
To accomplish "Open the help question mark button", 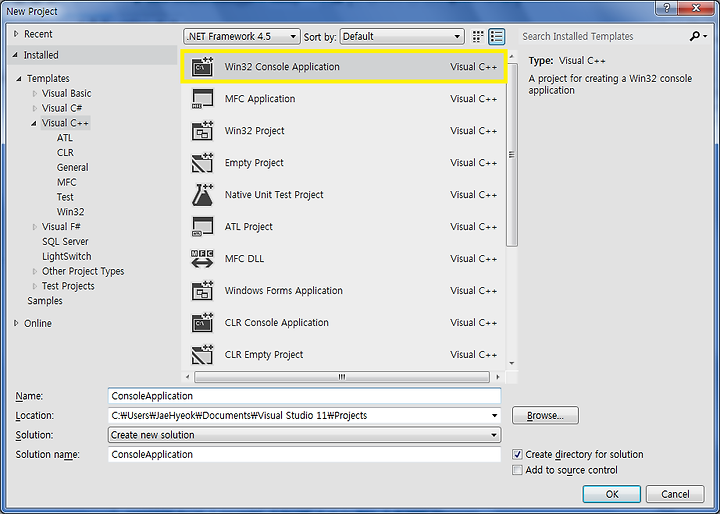I will [x=667, y=8].
